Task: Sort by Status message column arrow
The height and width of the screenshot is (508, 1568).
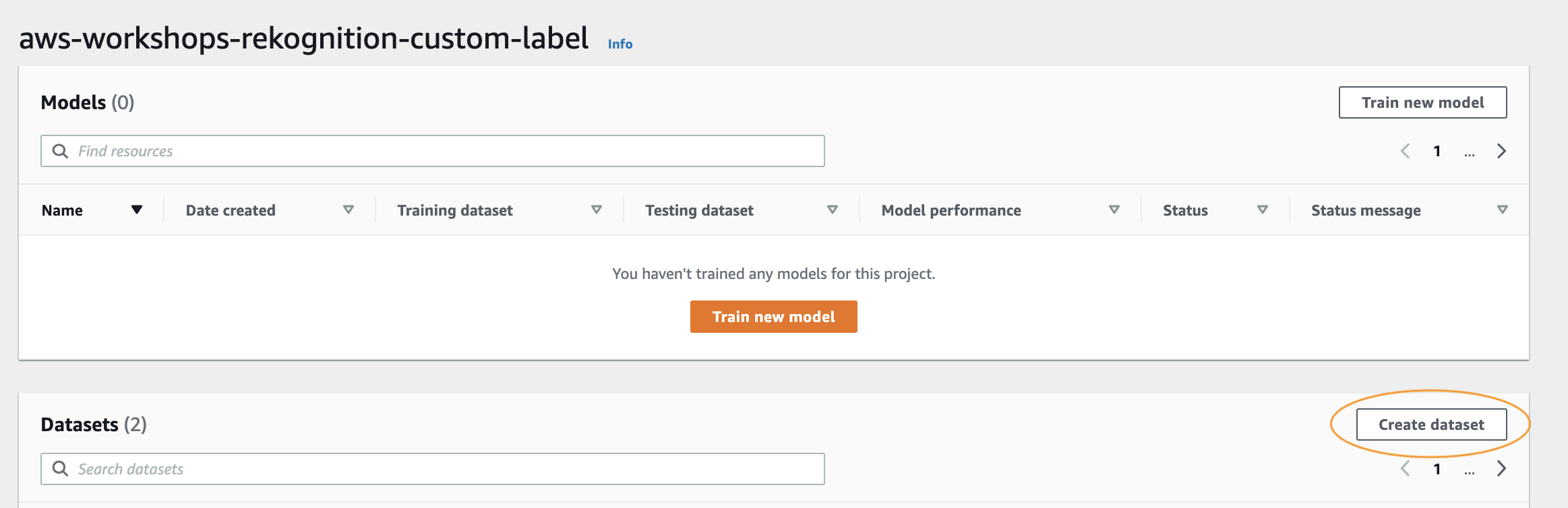Action: [x=1503, y=210]
